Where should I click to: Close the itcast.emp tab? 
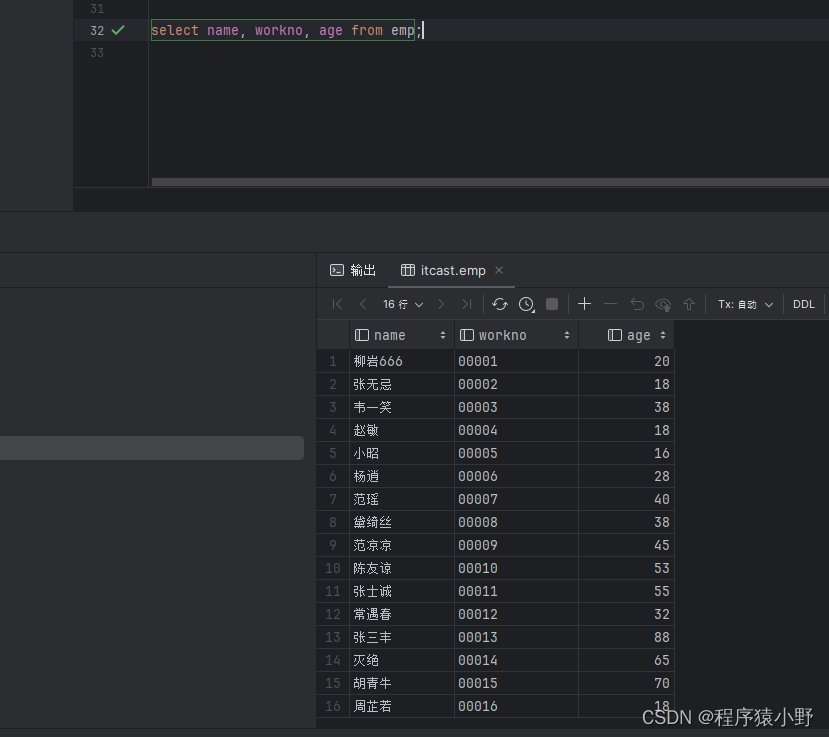click(x=499, y=270)
